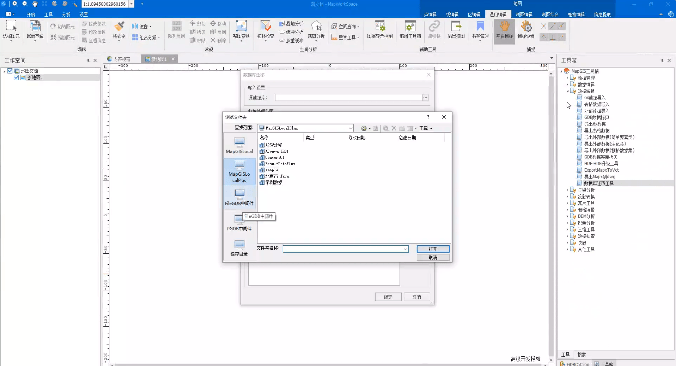Select the selected layer in workspace tree
Viewport: 676px width, 366px height.
coord(34,78)
